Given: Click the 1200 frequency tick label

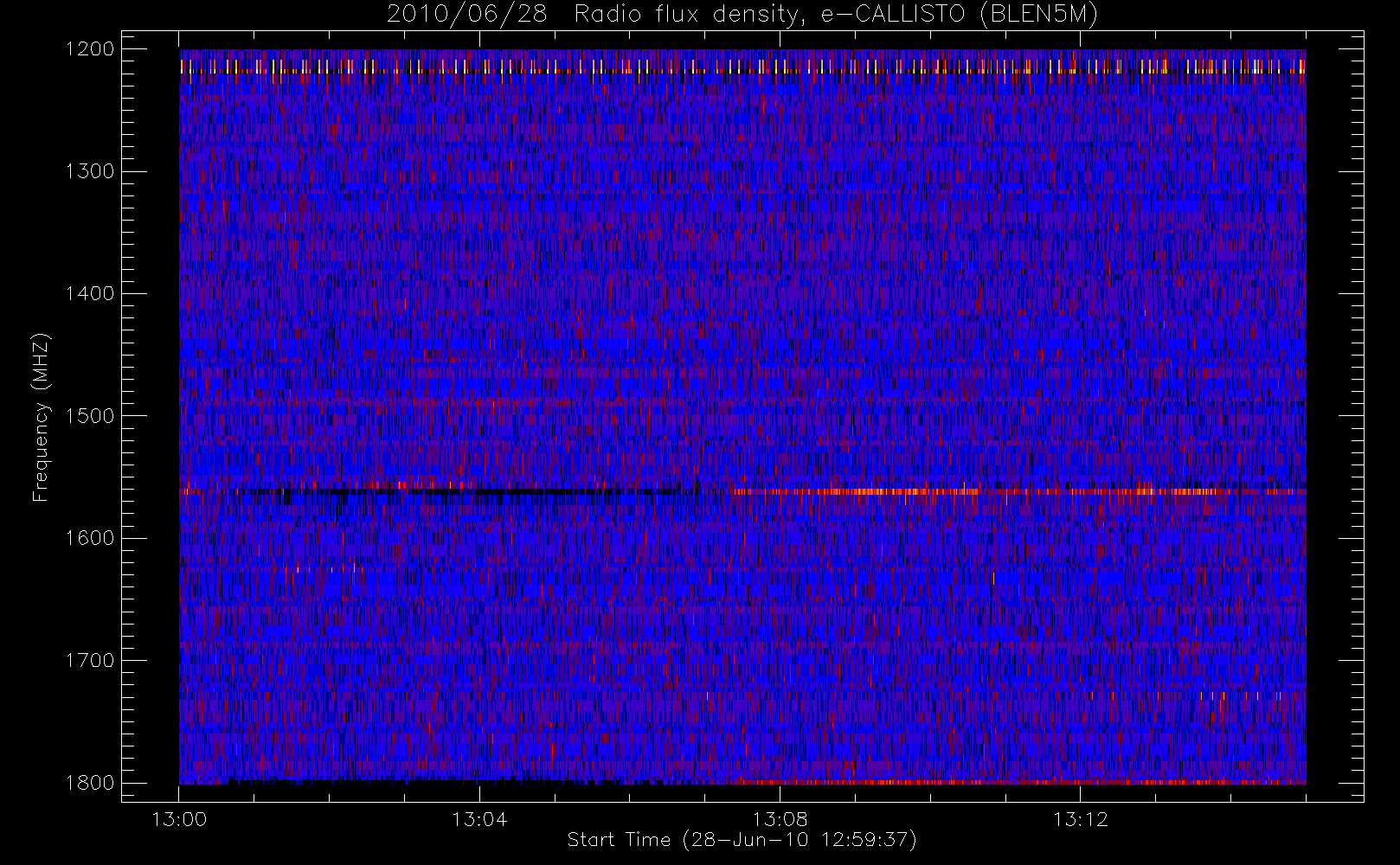Looking at the screenshot, I should pyautogui.click(x=90, y=49).
